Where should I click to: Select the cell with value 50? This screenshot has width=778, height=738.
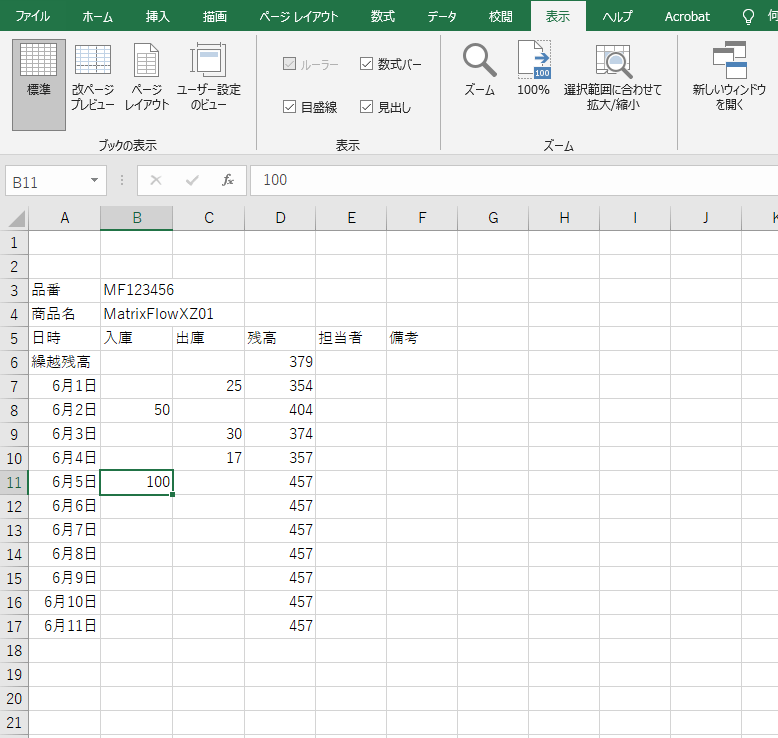coord(136,410)
